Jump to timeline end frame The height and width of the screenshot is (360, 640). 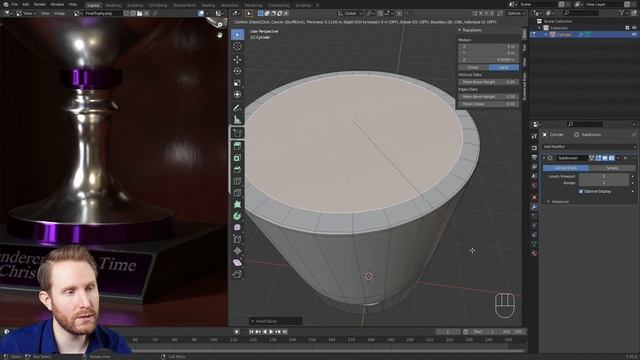285,332
